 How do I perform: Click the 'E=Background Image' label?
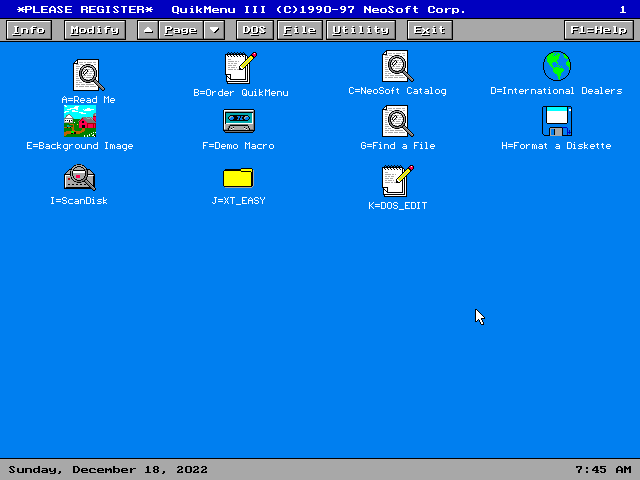pyautogui.click(x=80, y=146)
